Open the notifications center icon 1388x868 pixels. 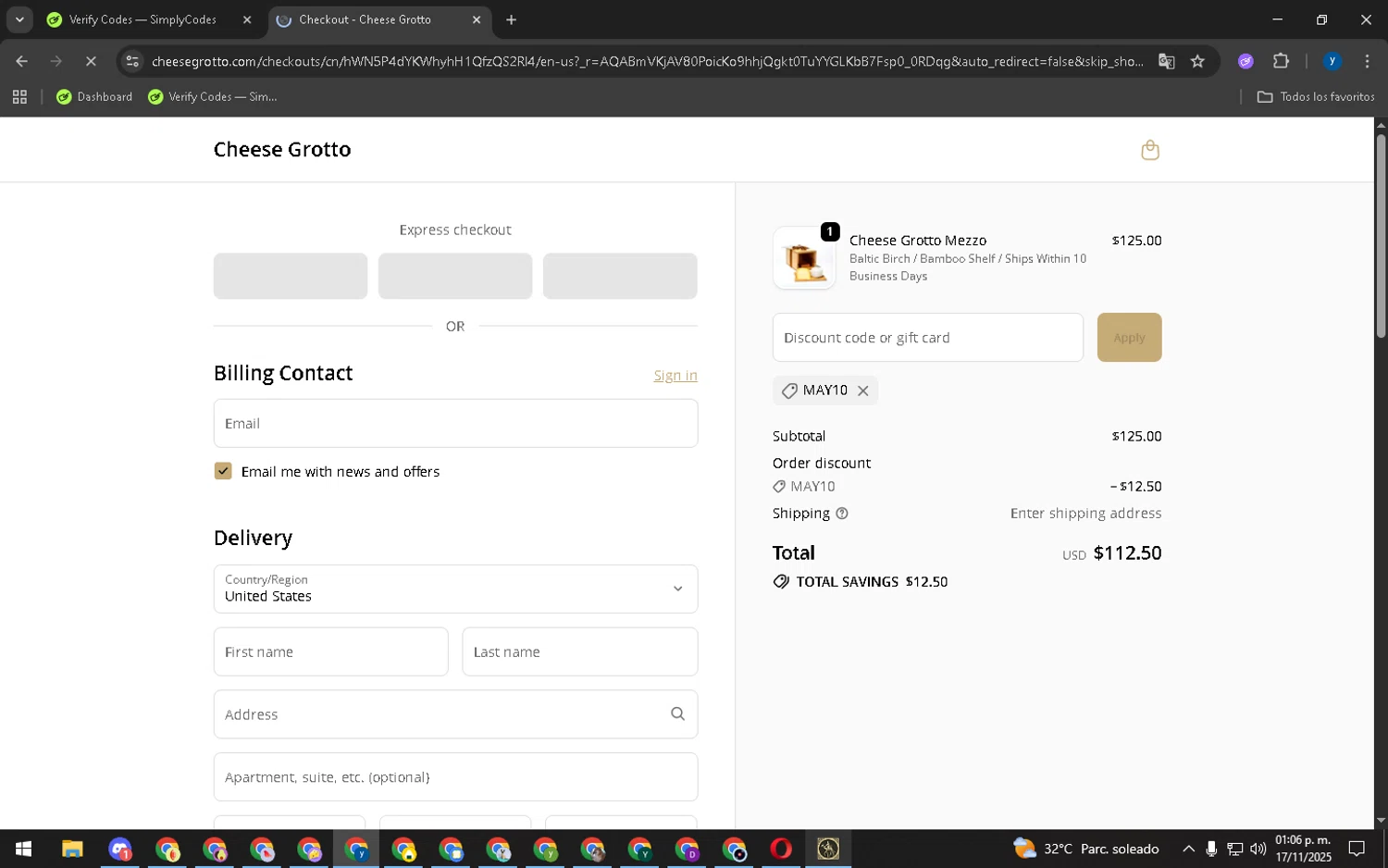1357,849
